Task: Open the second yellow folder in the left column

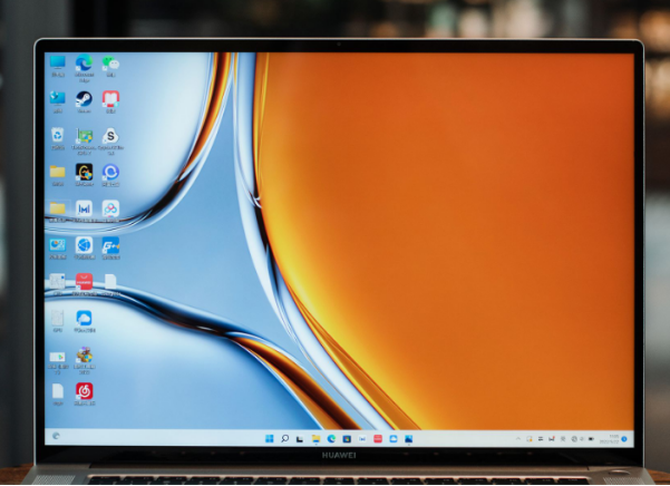Action: [57, 209]
